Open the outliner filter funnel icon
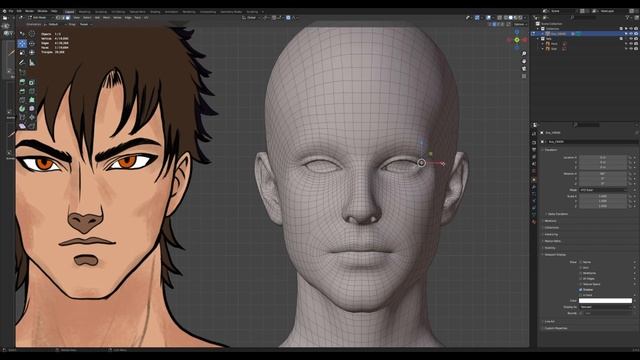The image size is (640, 360). (628, 17)
